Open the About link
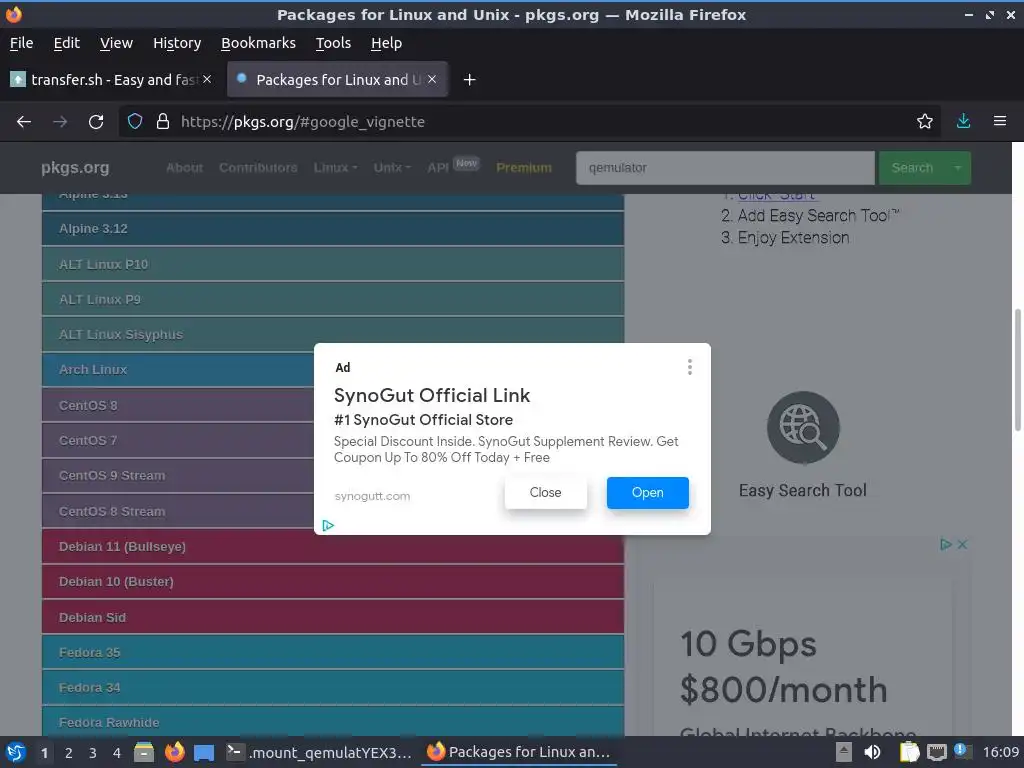The image size is (1024, 768). (184, 168)
